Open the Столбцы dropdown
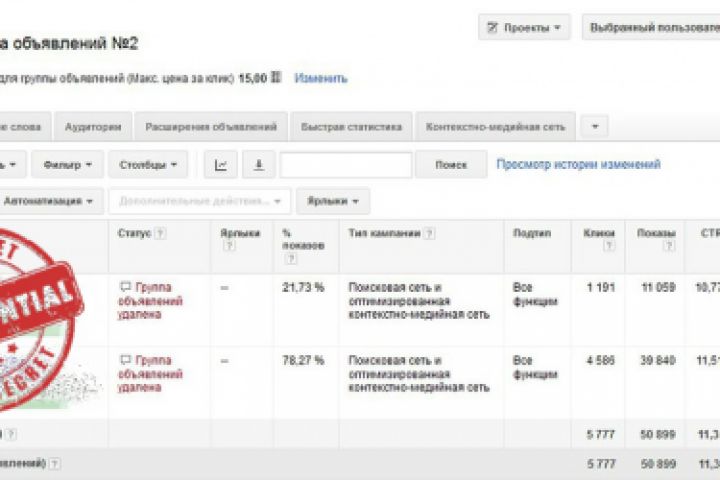 click(148, 164)
